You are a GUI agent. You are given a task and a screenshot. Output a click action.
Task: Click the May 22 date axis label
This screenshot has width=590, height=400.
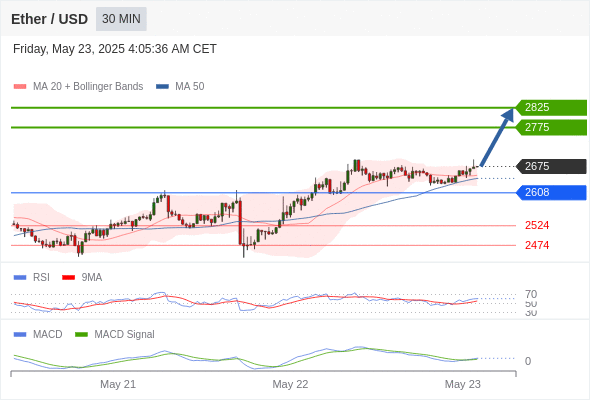tap(290, 384)
